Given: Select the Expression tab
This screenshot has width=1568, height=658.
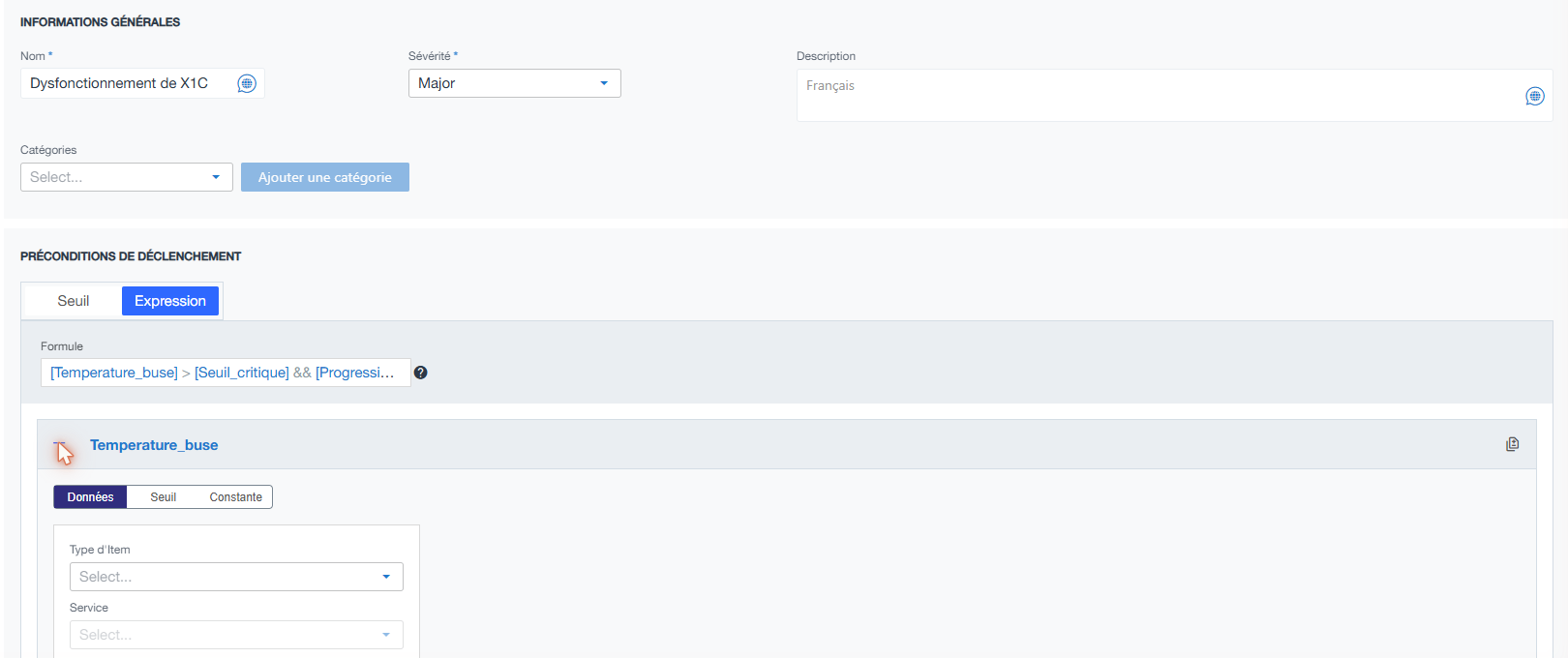Looking at the screenshot, I should pyautogui.click(x=170, y=301).
